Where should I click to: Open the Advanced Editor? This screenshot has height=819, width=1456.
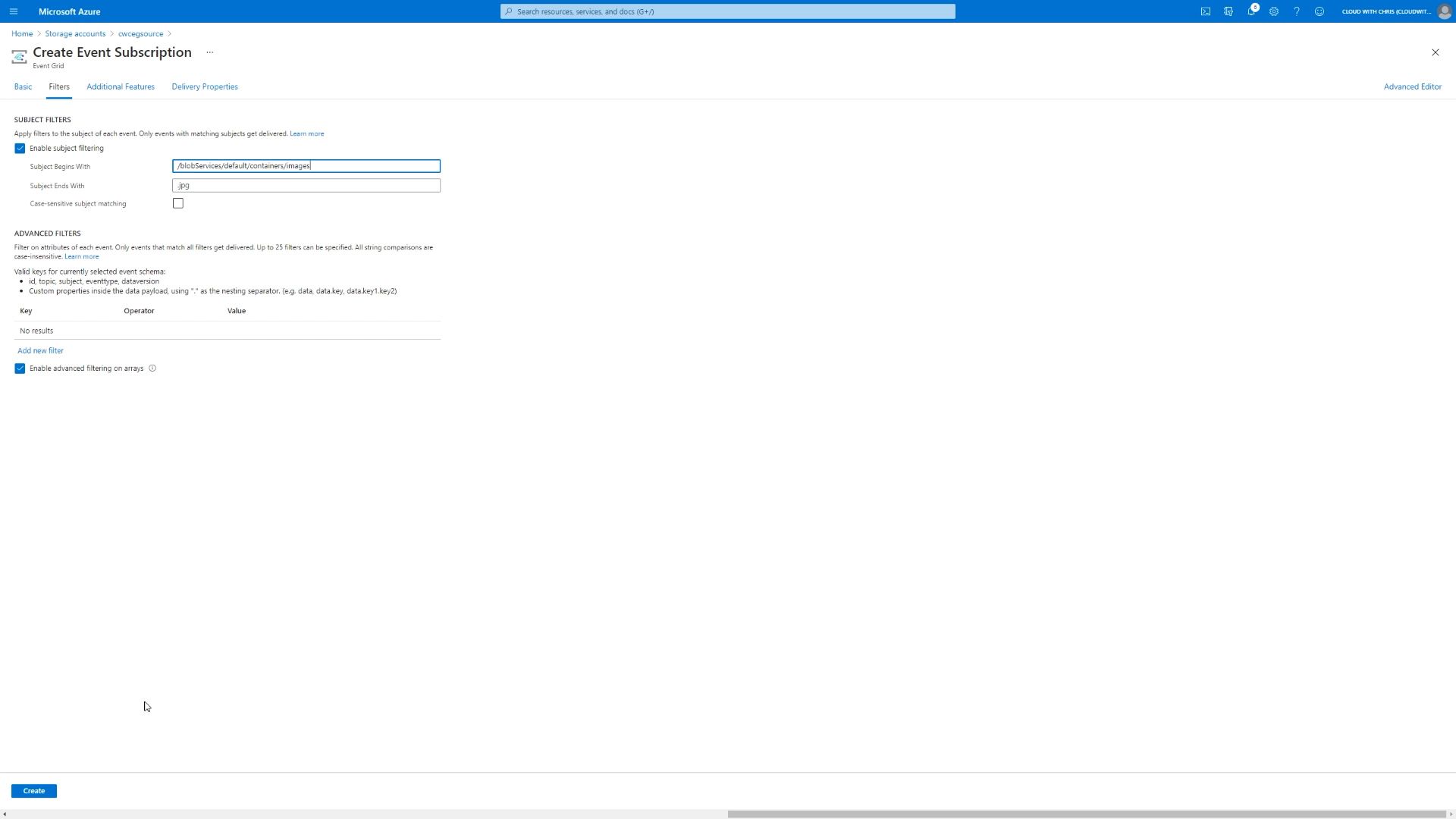[1412, 86]
